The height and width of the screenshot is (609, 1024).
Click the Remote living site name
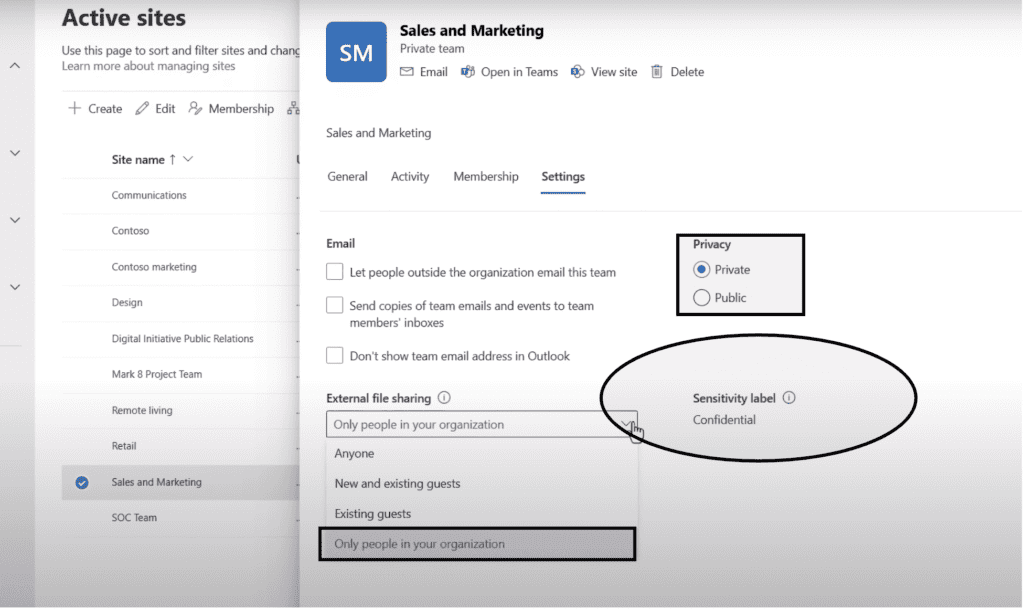pos(142,411)
